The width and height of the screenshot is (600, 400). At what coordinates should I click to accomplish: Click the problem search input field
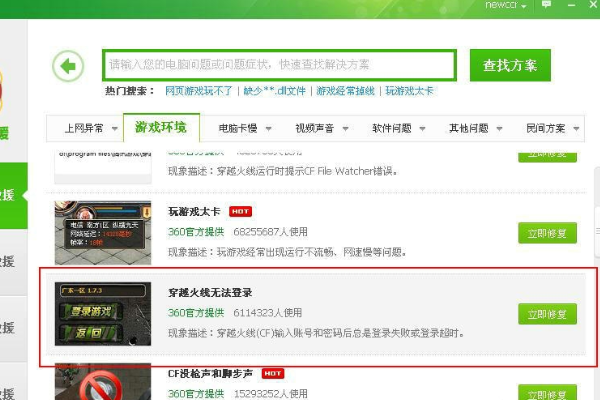pyautogui.click(x=279, y=65)
